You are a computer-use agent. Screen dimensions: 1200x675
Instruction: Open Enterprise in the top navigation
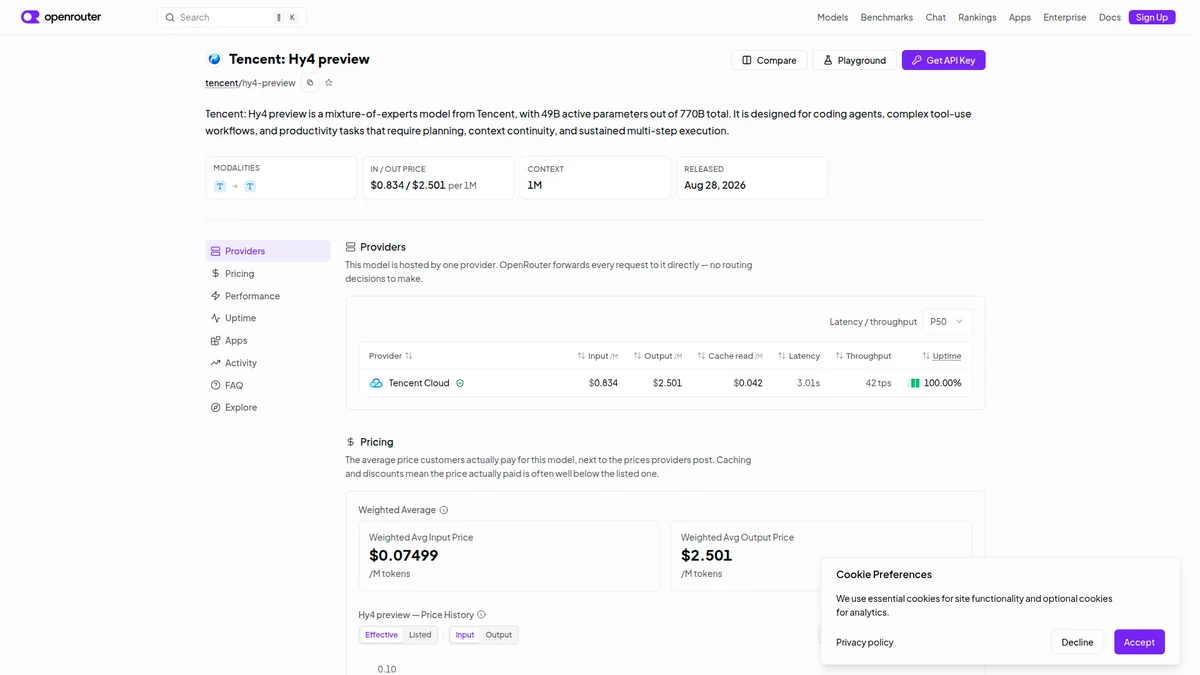(x=1064, y=17)
